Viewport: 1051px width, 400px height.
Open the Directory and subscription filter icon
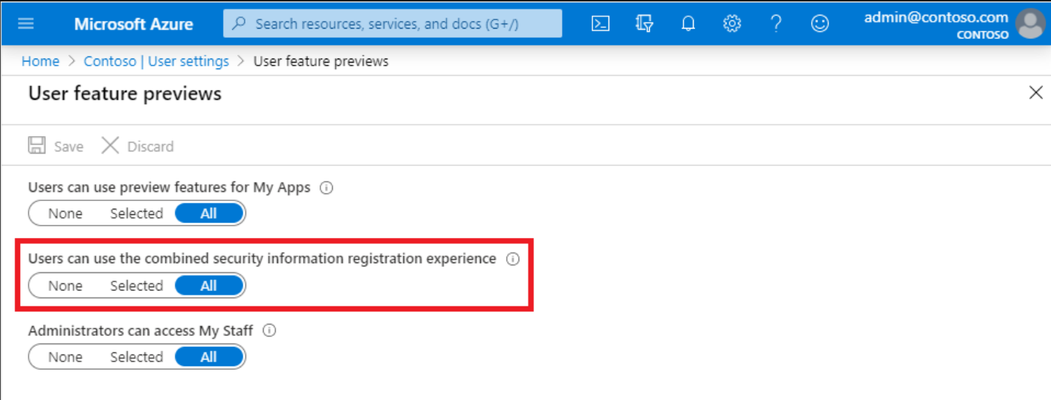point(644,24)
